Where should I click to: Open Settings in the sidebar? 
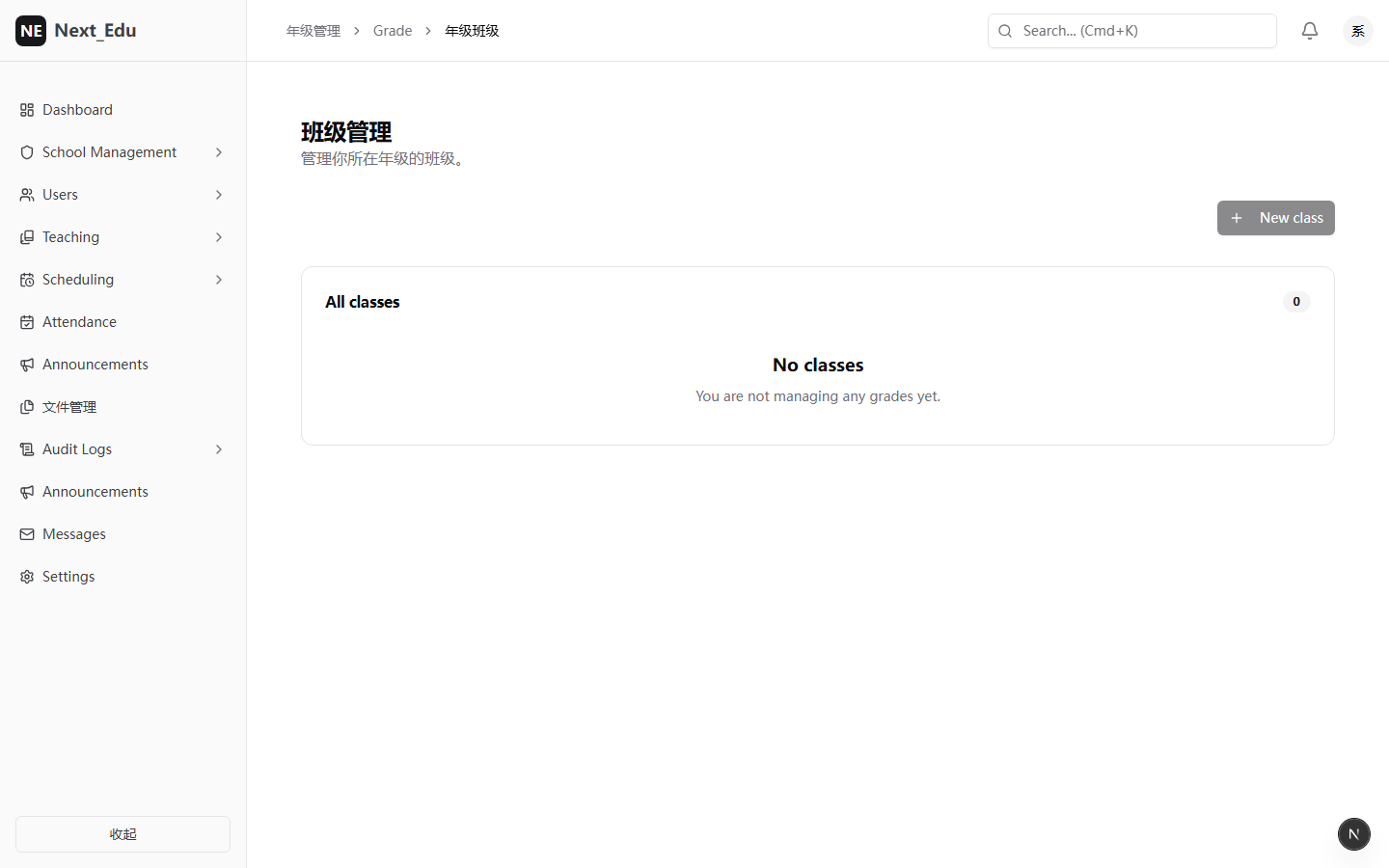(123, 577)
